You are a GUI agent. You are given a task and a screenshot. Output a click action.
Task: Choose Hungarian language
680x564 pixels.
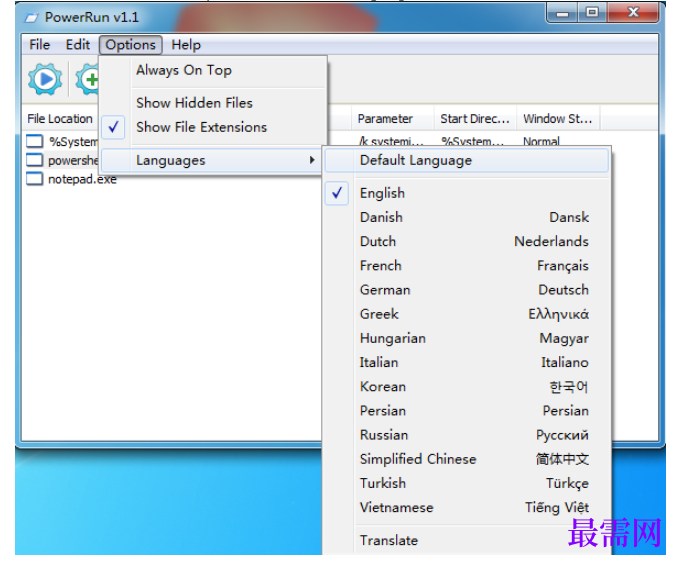click(x=467, y=338)
